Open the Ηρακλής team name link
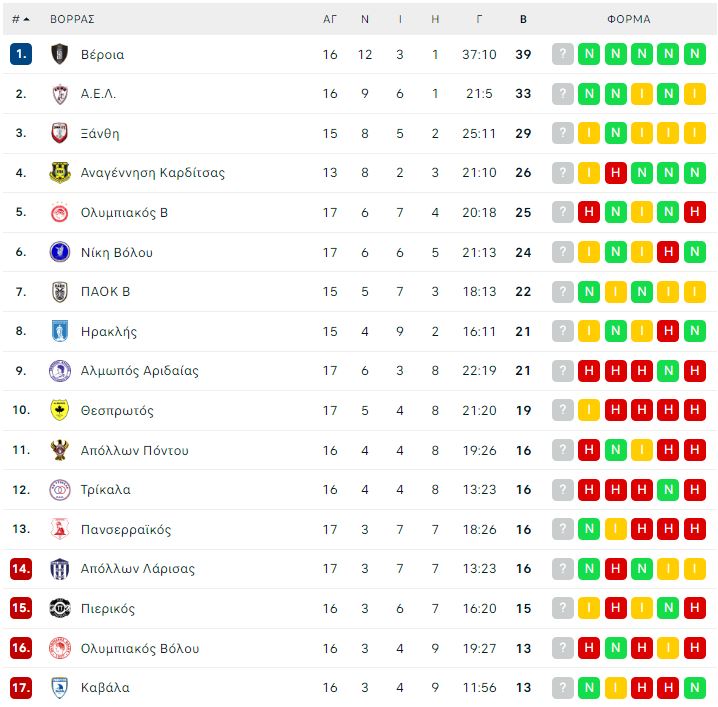Viewport: 718px width, 707px height. (x=109, y=332)
